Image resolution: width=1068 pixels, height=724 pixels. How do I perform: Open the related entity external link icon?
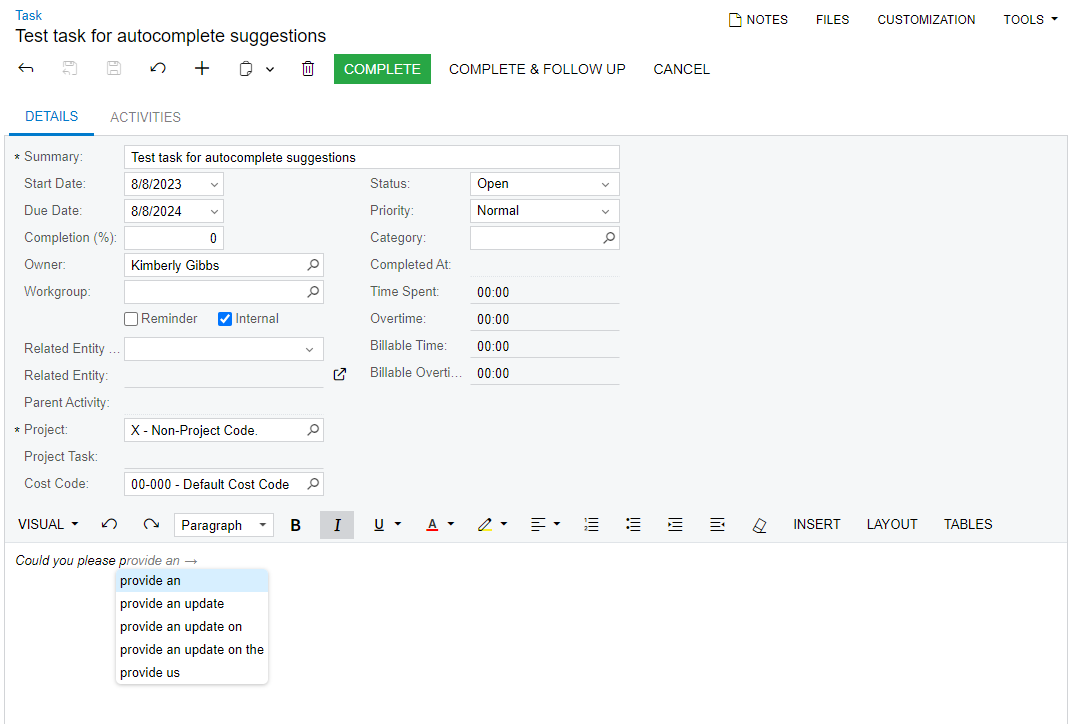340,374
